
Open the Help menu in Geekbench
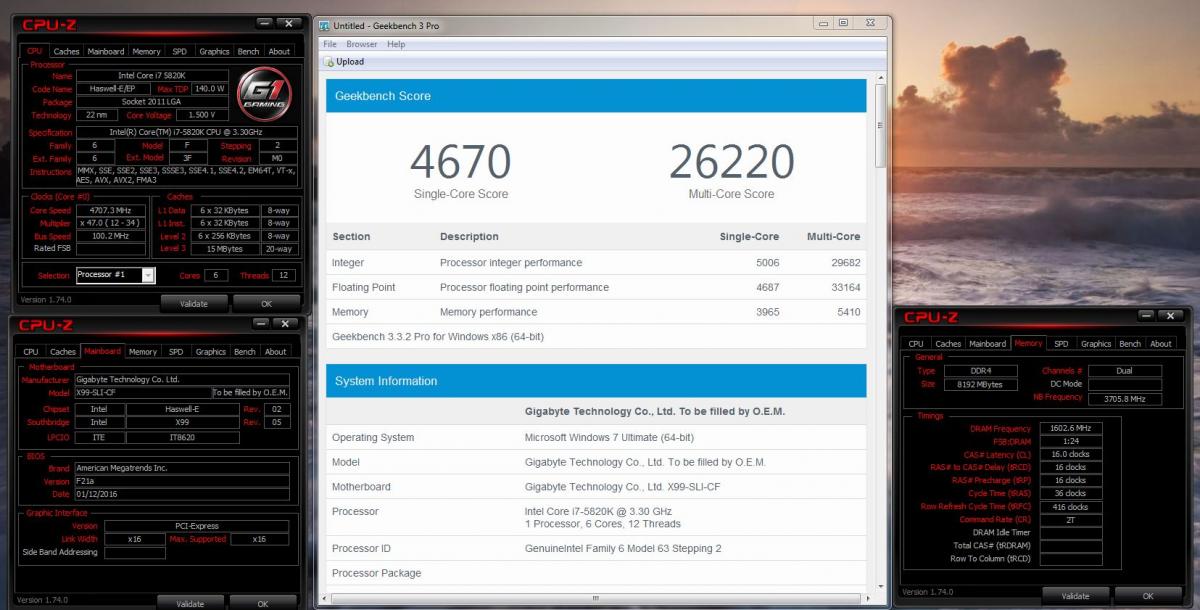396,44
